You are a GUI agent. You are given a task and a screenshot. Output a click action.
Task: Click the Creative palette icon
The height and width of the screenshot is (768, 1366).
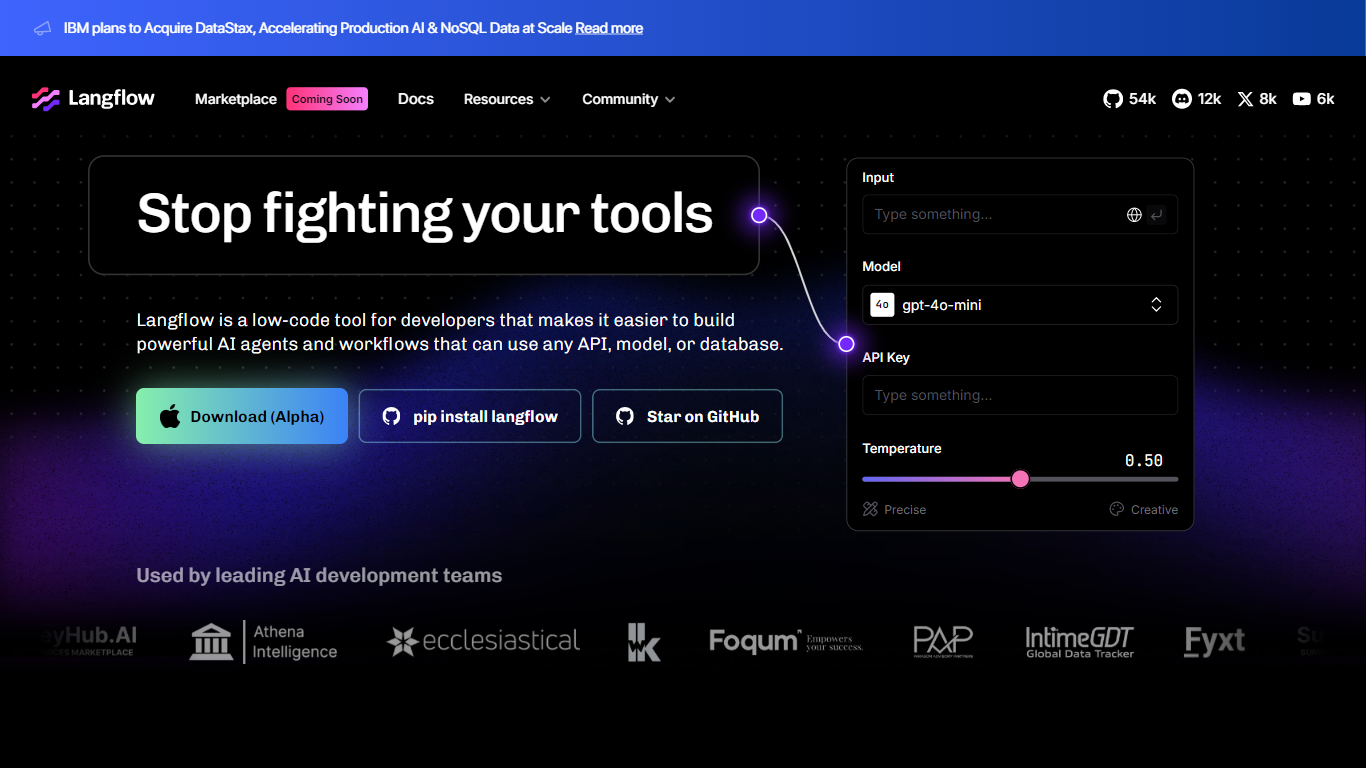click(1117, 509)
